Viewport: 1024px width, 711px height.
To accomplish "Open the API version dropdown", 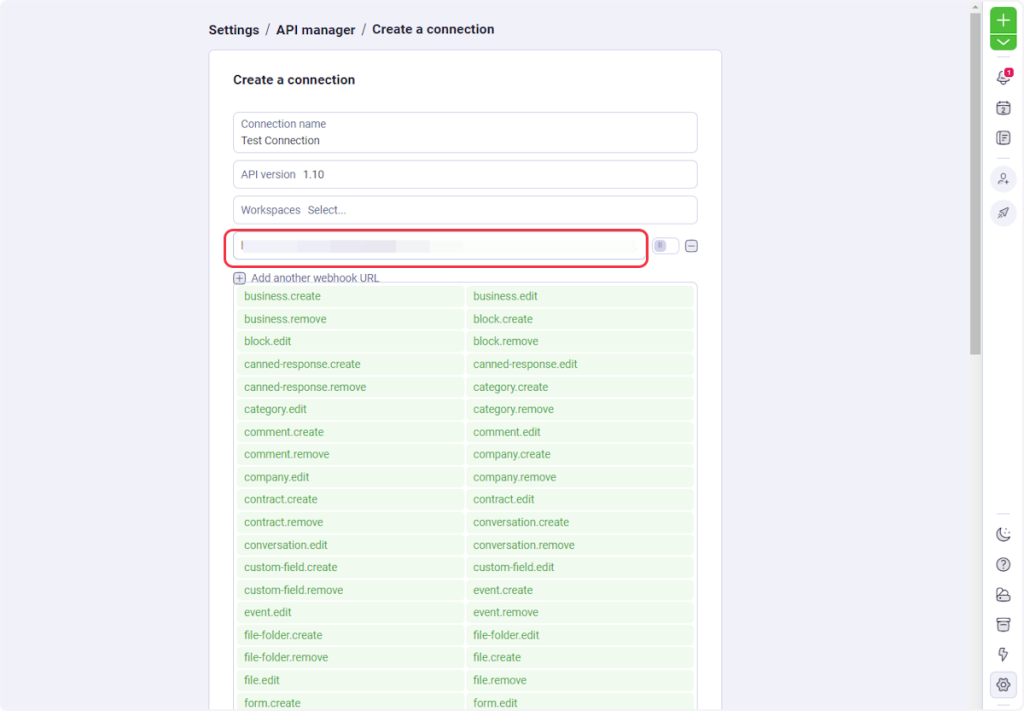I will [465, 174].
